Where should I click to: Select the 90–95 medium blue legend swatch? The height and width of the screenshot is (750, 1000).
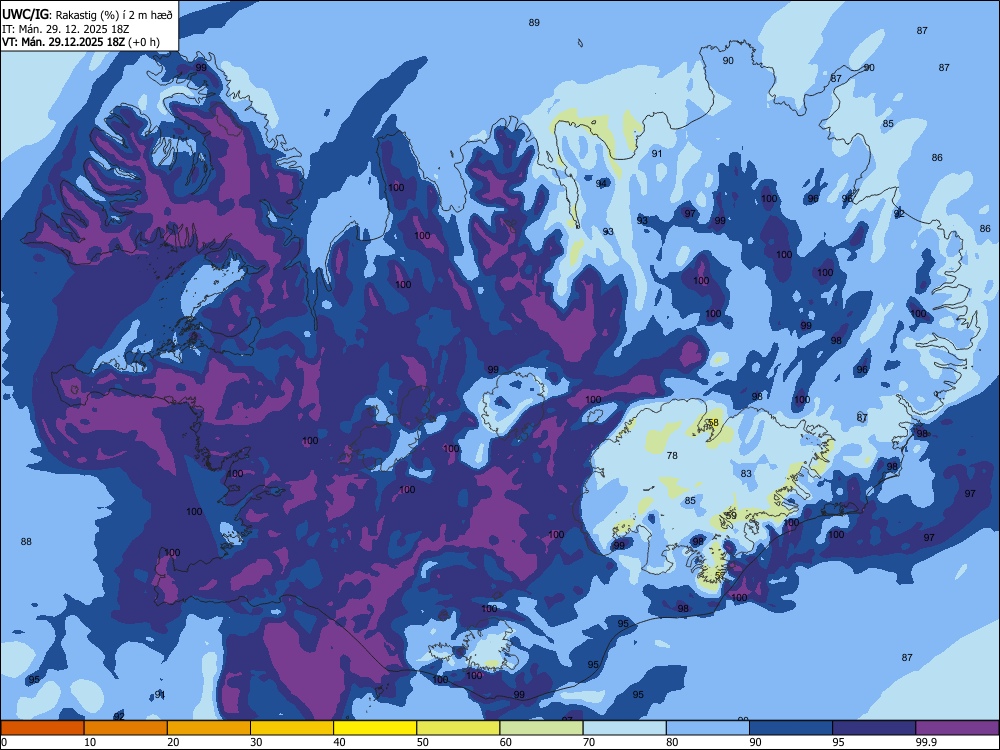pos(791,728)
